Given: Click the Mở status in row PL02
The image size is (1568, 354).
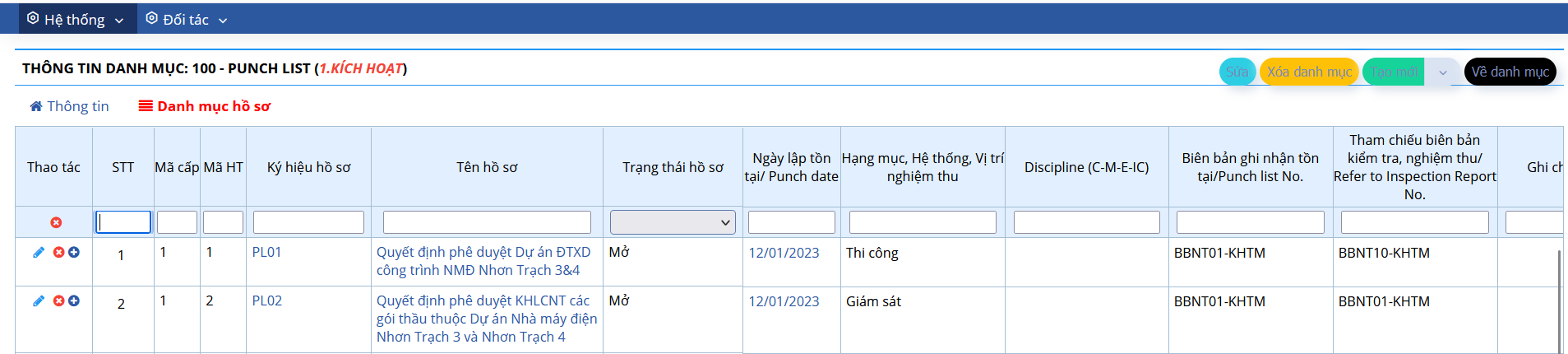Looking at the screenshot, I should point(619,300).
